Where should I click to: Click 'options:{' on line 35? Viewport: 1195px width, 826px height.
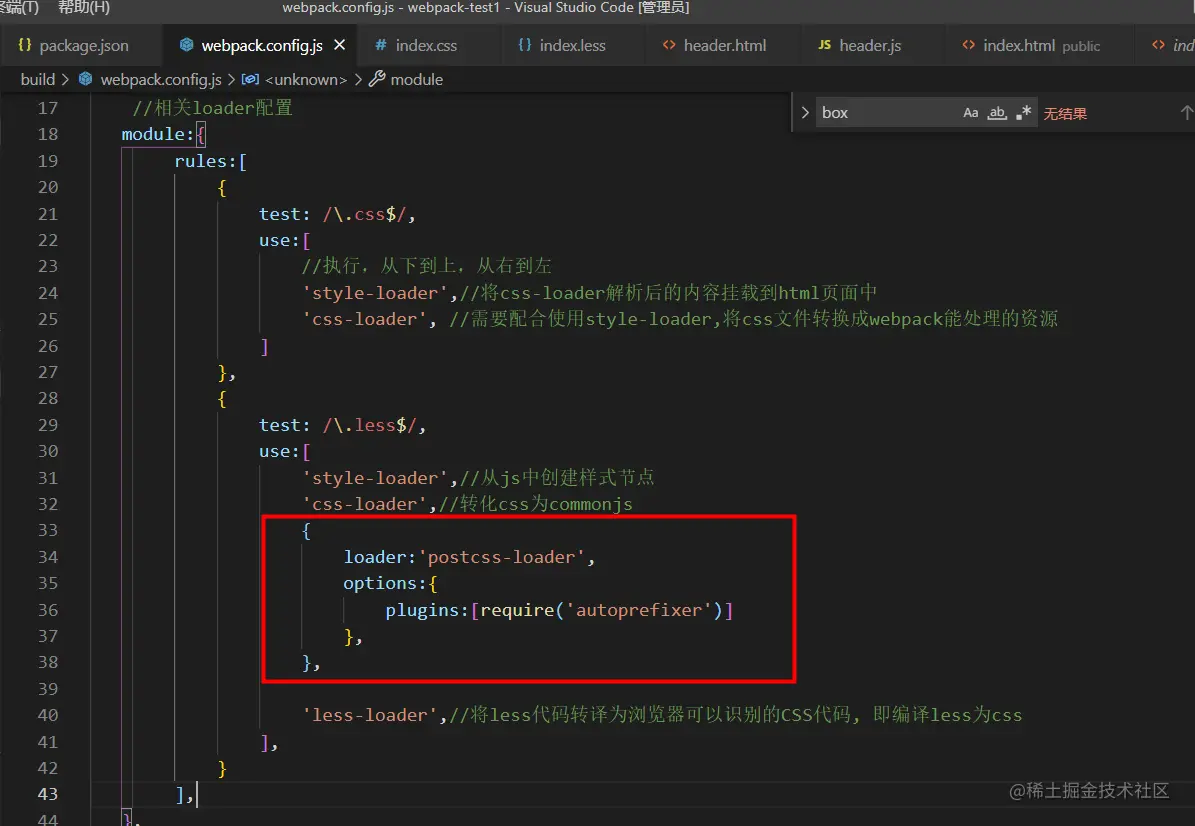[x=390, y=584]
